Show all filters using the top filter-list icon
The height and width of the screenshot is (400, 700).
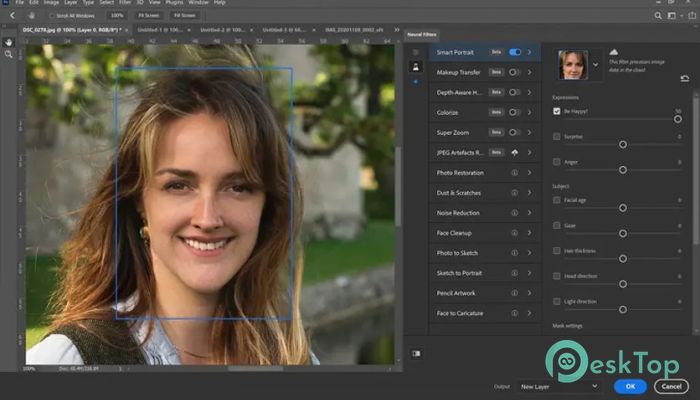click(x=416, y=52)
